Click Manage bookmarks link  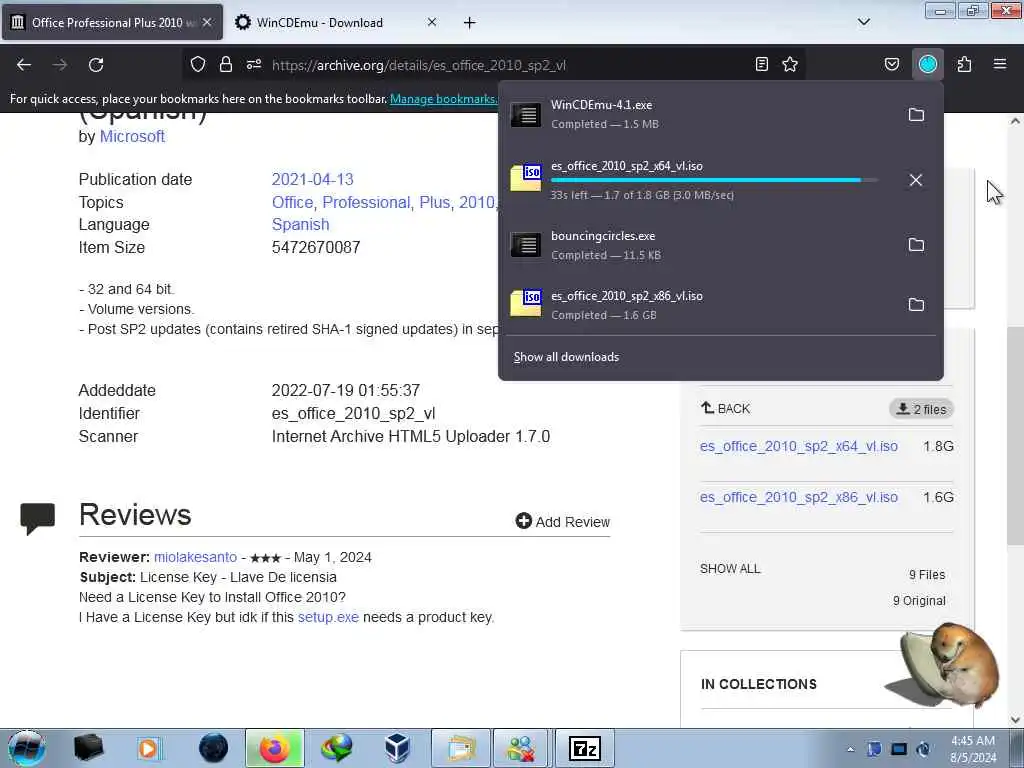[x=443, y=99]
